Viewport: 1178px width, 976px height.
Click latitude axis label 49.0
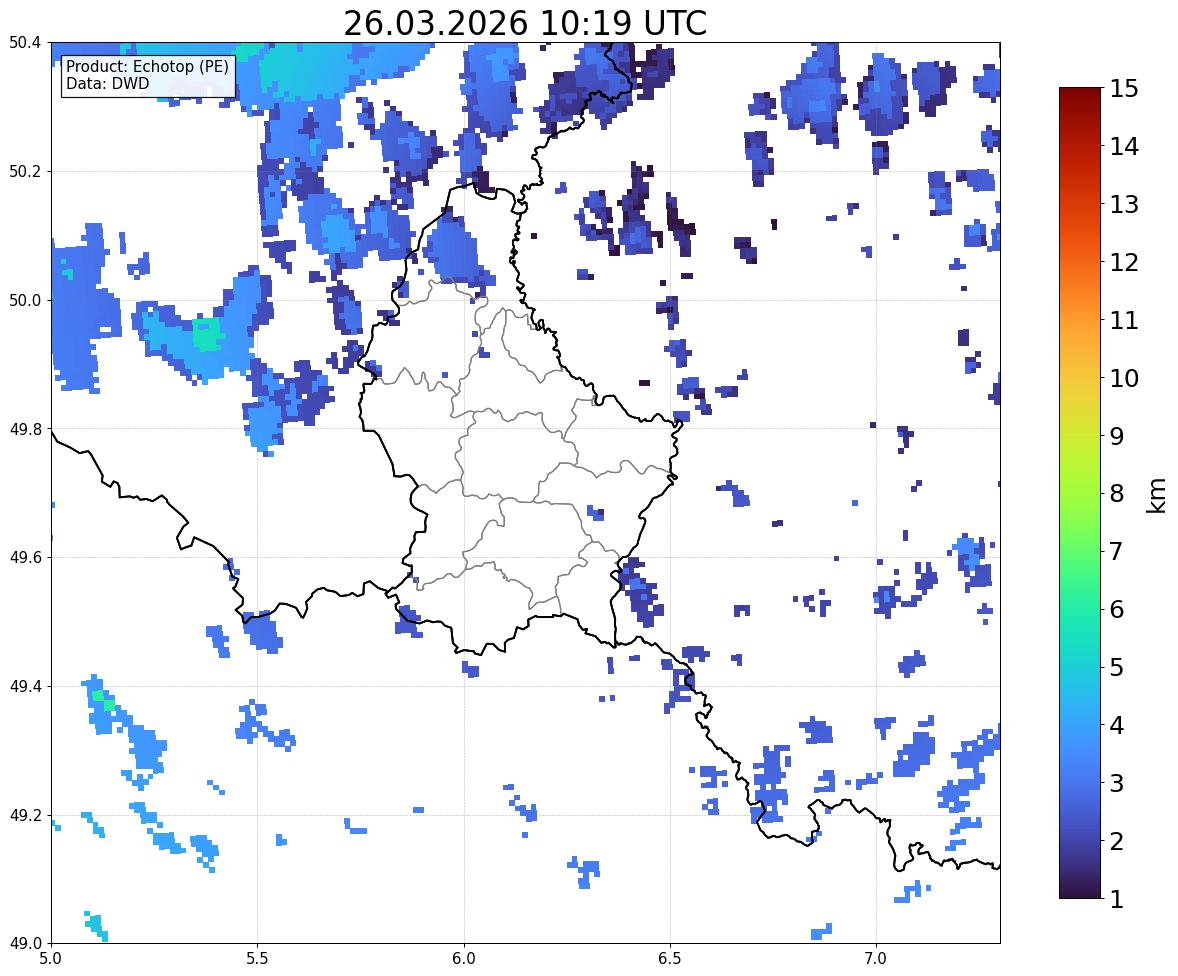pyautogui.click(x=25, y=944)
